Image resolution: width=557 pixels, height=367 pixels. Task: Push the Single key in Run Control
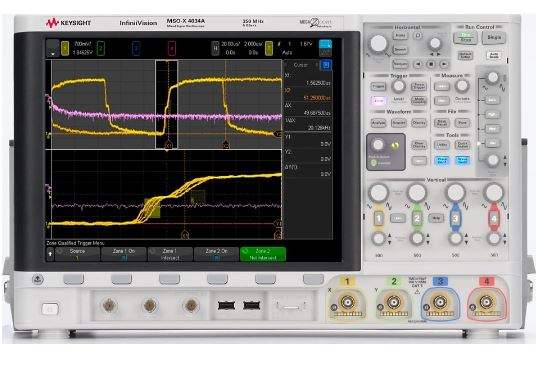pyautogui.click(x=494, y=37)
